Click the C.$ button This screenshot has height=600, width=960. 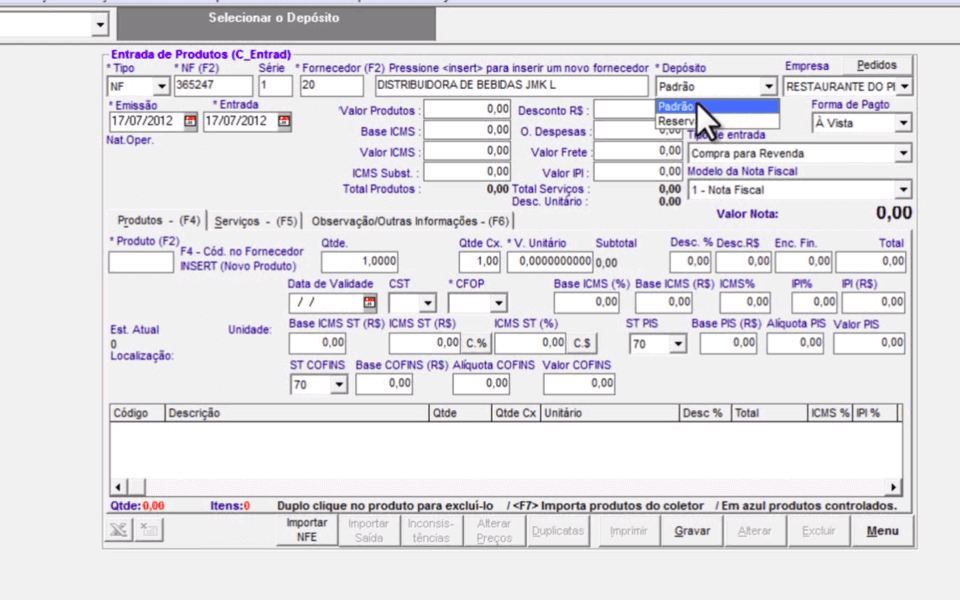click(582, 343)
